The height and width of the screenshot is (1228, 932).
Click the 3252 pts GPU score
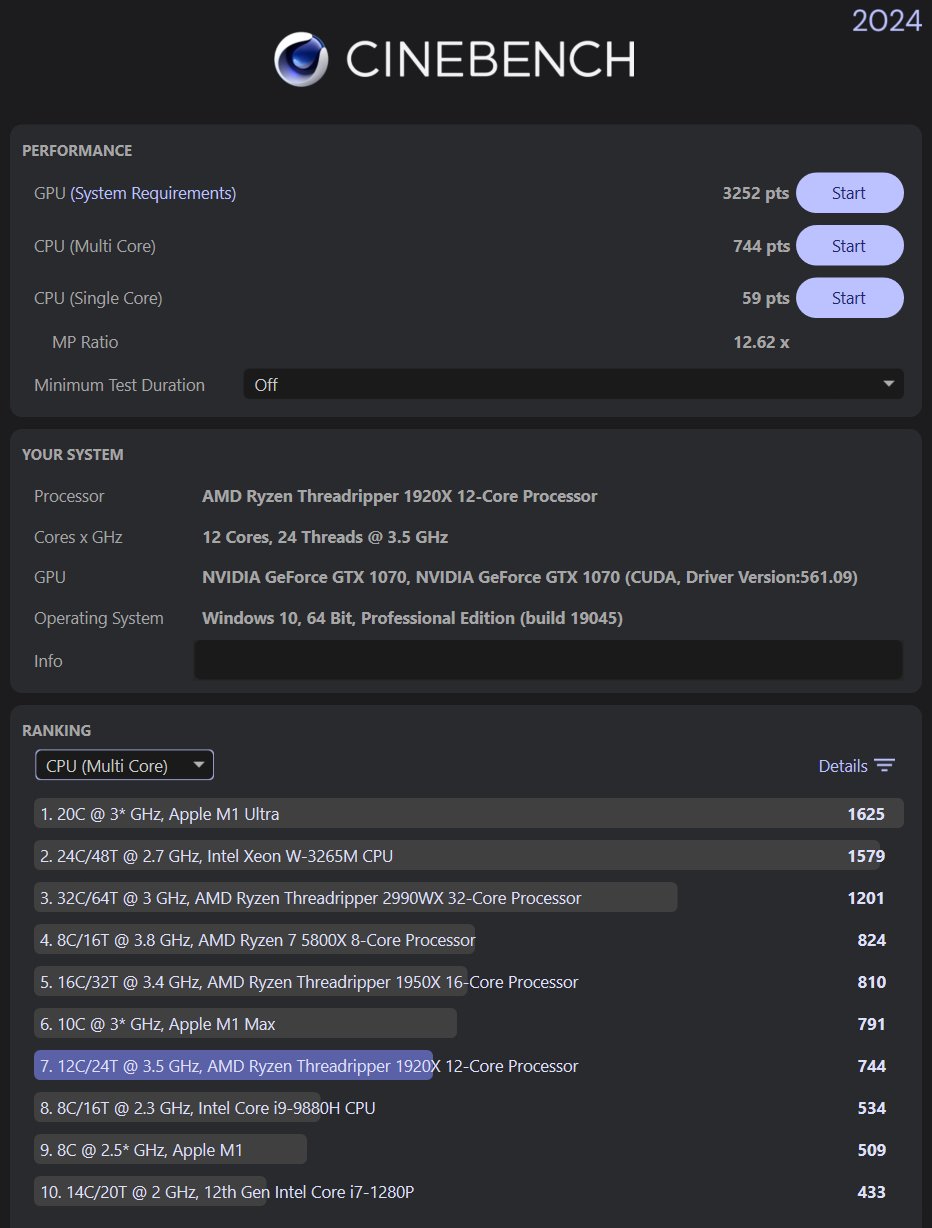(x=756, y=193)
